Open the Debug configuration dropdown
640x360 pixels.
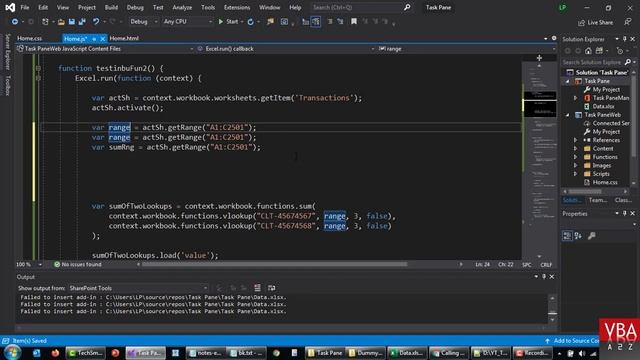pyautogui.click(x=143, y=22)
